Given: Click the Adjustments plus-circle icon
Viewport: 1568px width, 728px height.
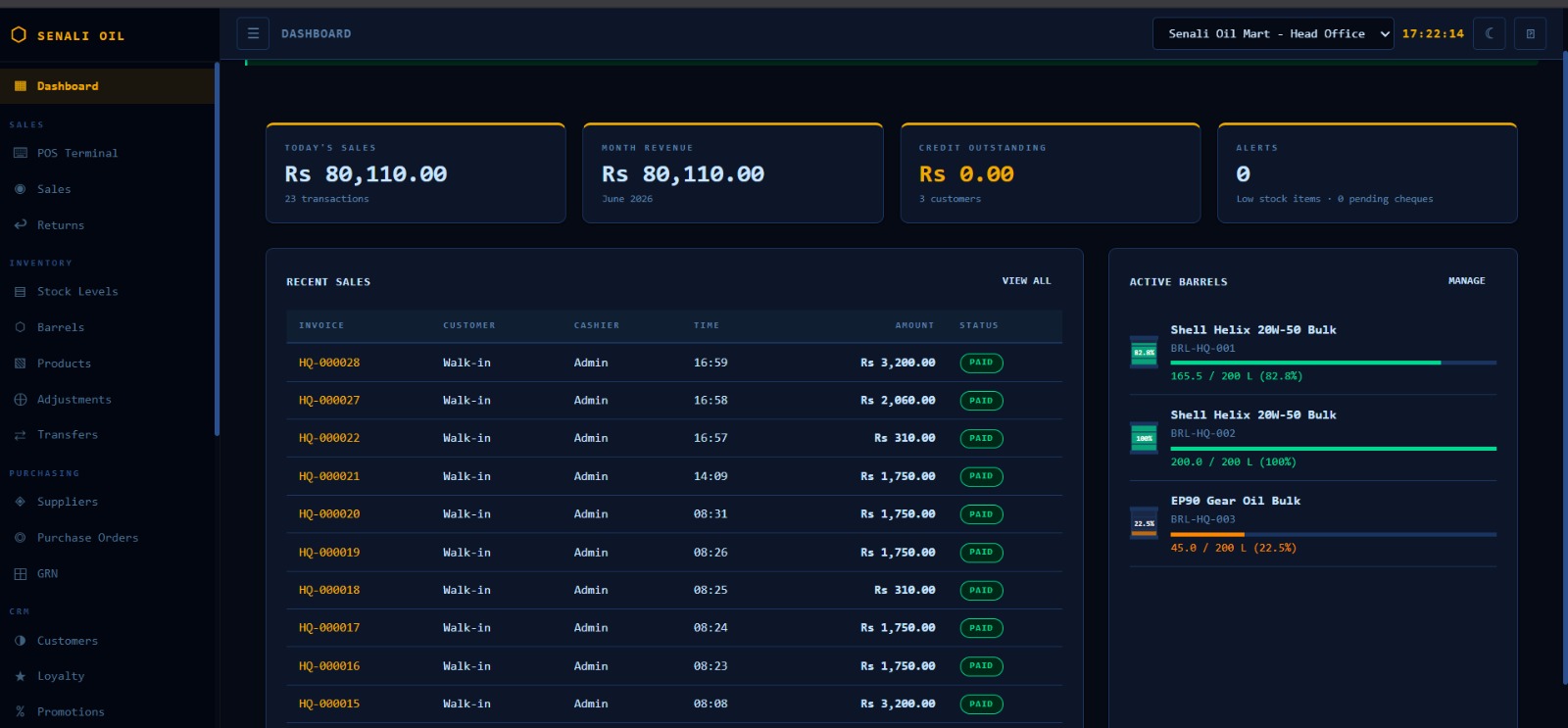Looking at the screenshot, I should (x=21, y=400).
